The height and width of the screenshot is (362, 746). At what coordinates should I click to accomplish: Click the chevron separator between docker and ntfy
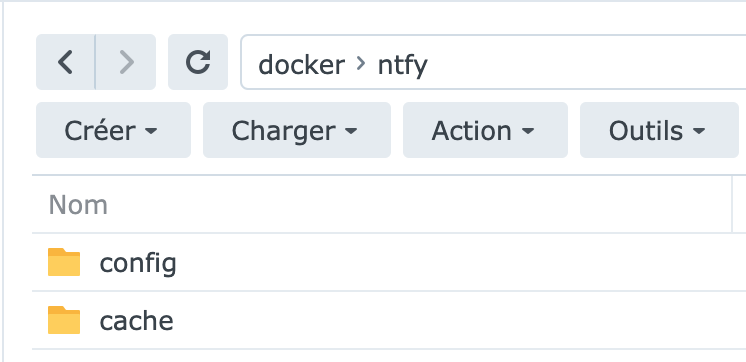click(361, 63)
